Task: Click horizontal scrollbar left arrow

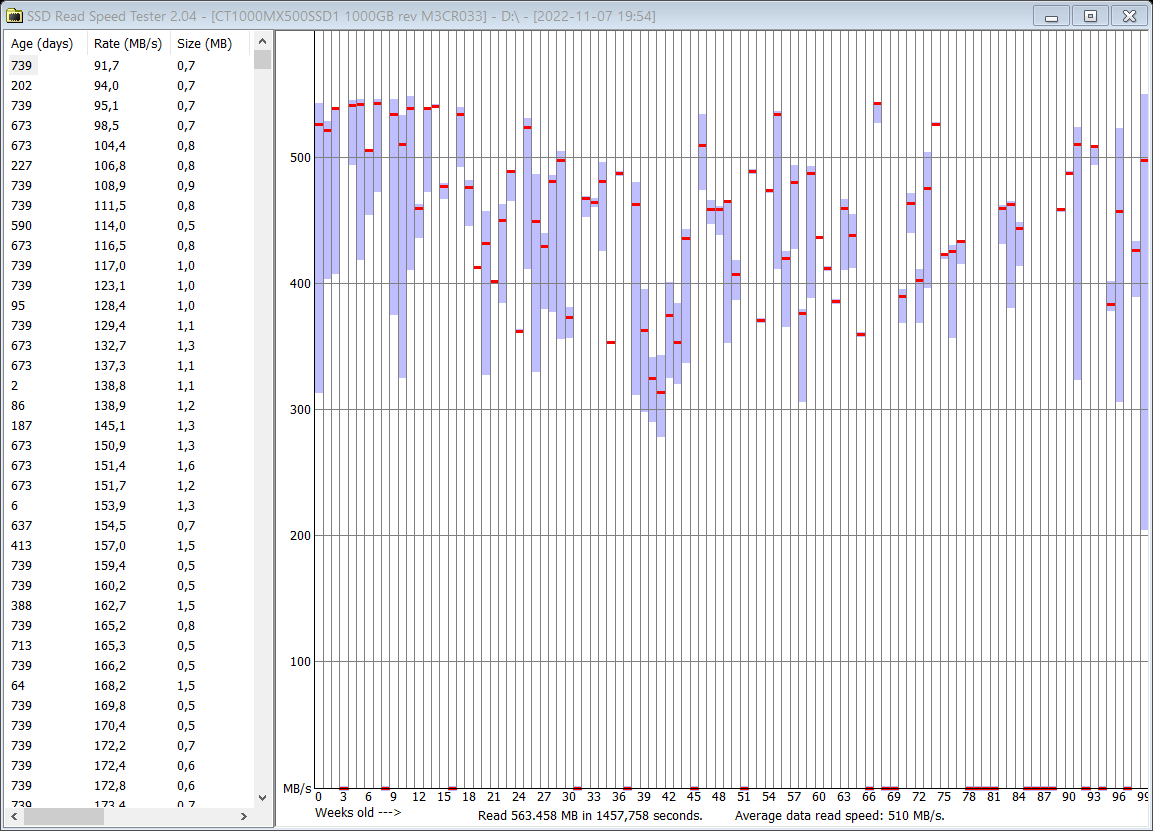Action: 14,816
